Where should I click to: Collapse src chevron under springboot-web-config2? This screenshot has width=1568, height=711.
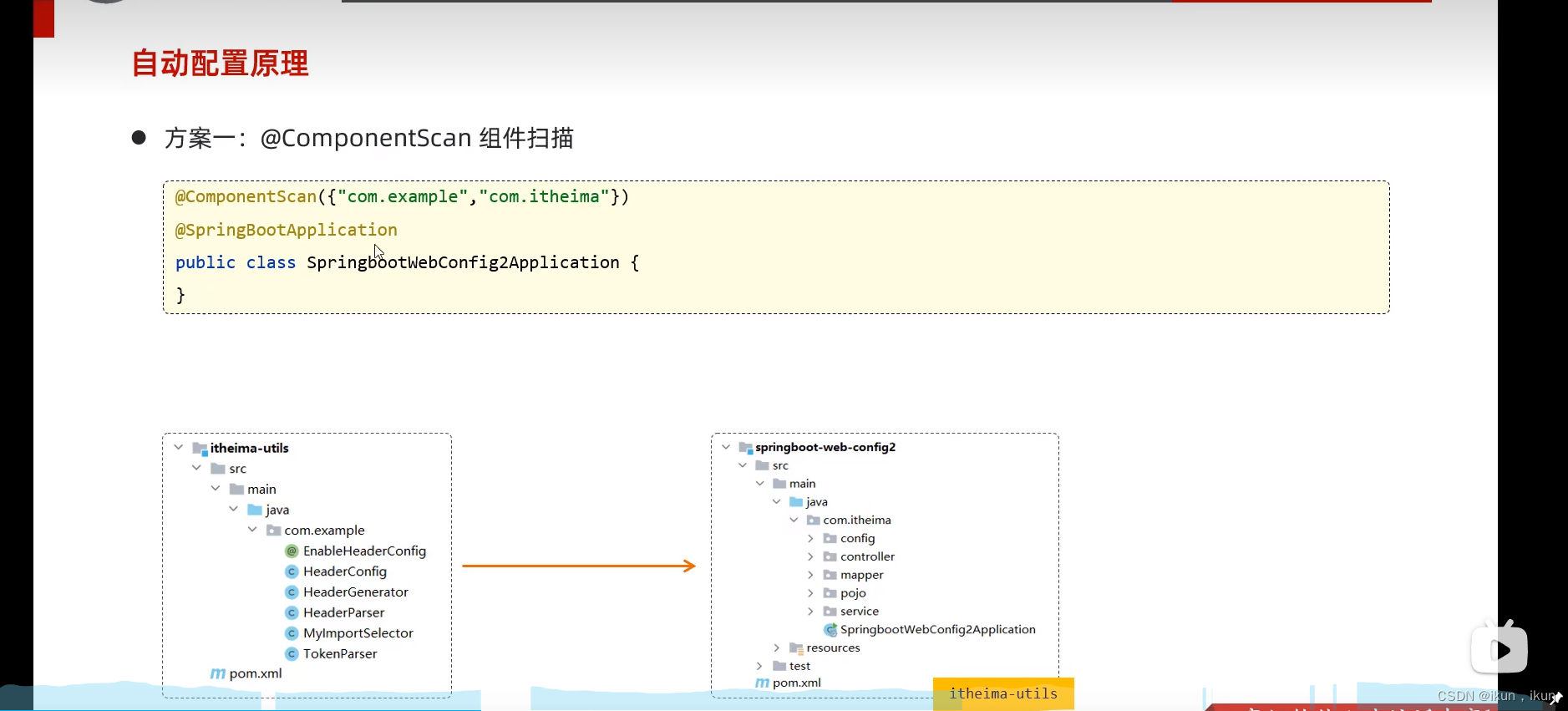743,465
